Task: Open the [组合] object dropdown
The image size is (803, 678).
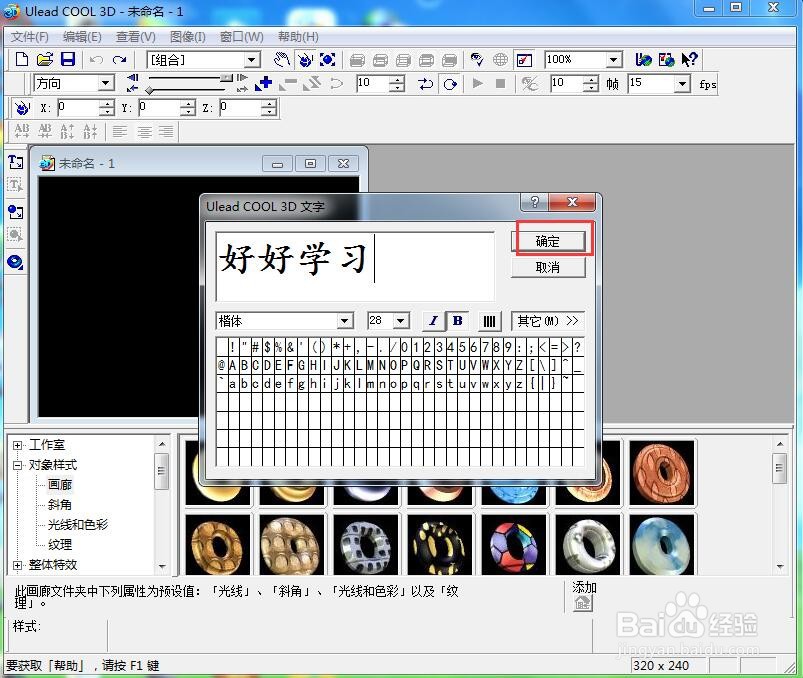Action: click(x=251, y=60)
